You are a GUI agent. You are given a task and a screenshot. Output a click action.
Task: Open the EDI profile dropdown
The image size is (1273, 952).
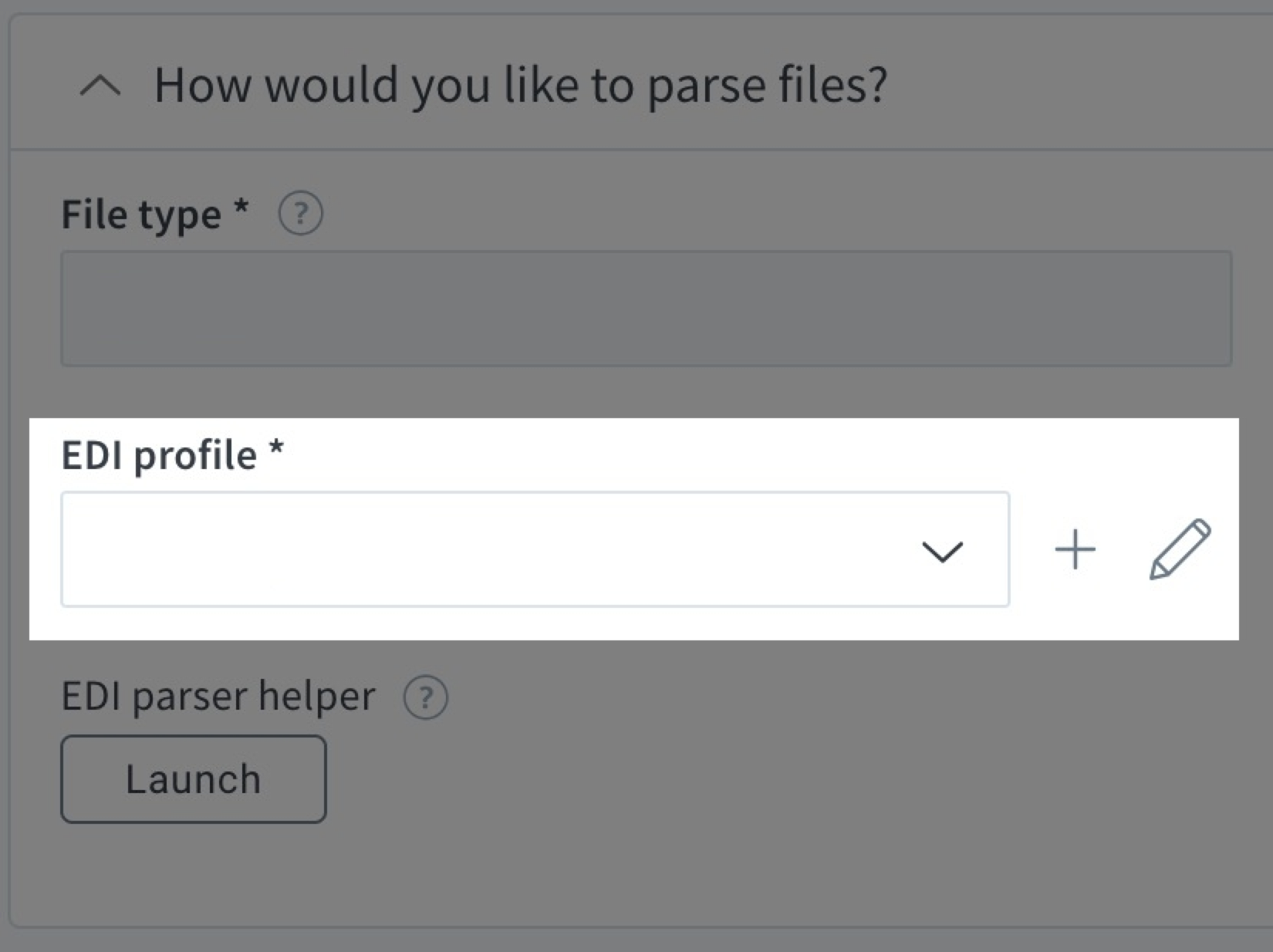535,549
